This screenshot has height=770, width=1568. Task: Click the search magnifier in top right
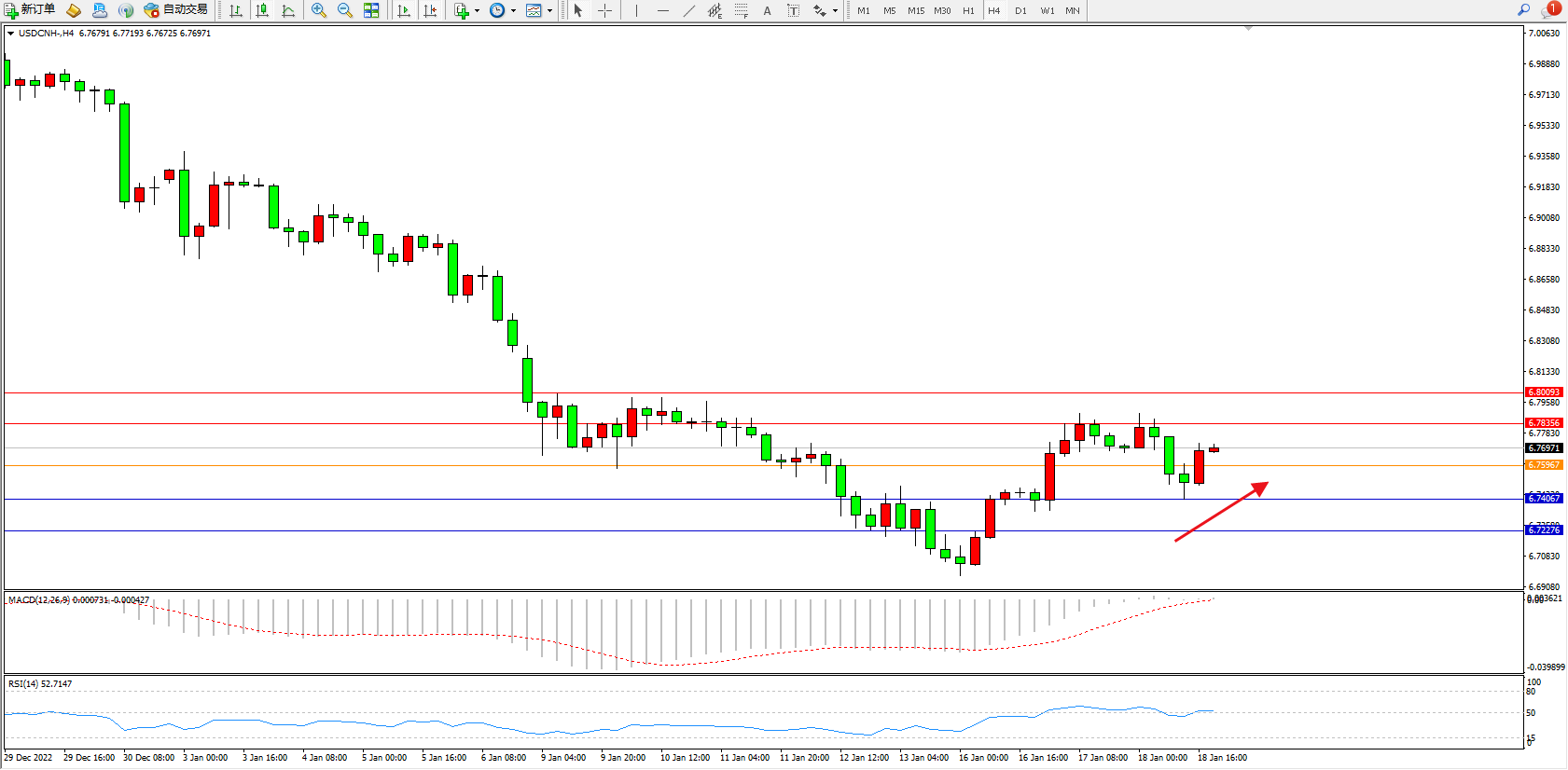1523,10
